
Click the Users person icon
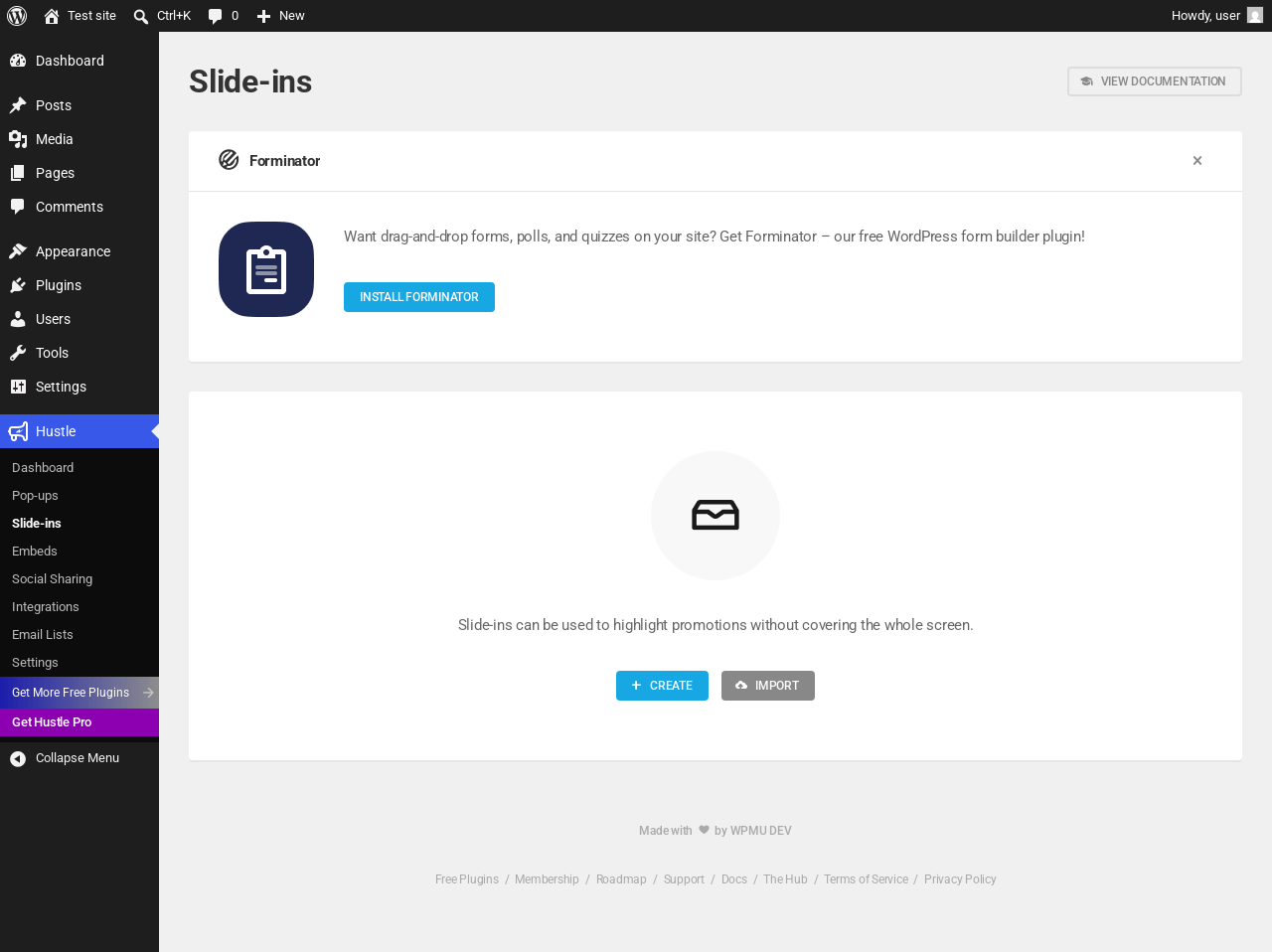click(x=18, y=319)
